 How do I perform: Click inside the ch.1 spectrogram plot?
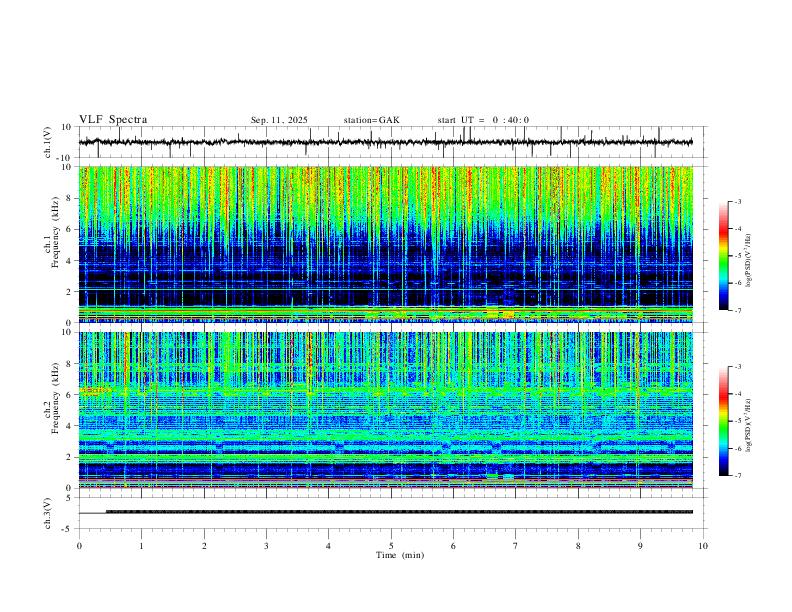pyautogui.click(x=385, y=244)
